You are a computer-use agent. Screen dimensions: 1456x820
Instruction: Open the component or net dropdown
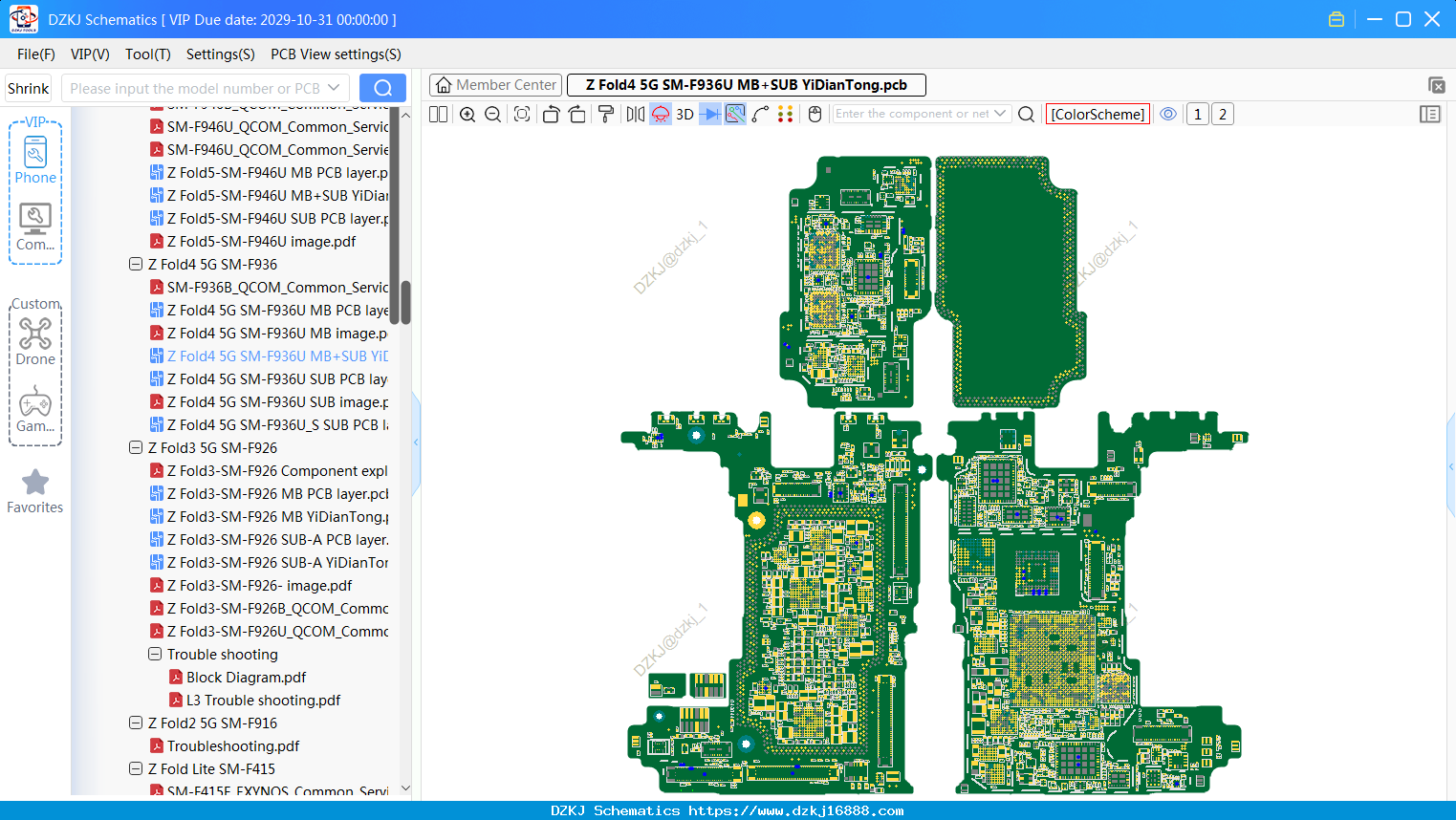[x=1000, y=114]
